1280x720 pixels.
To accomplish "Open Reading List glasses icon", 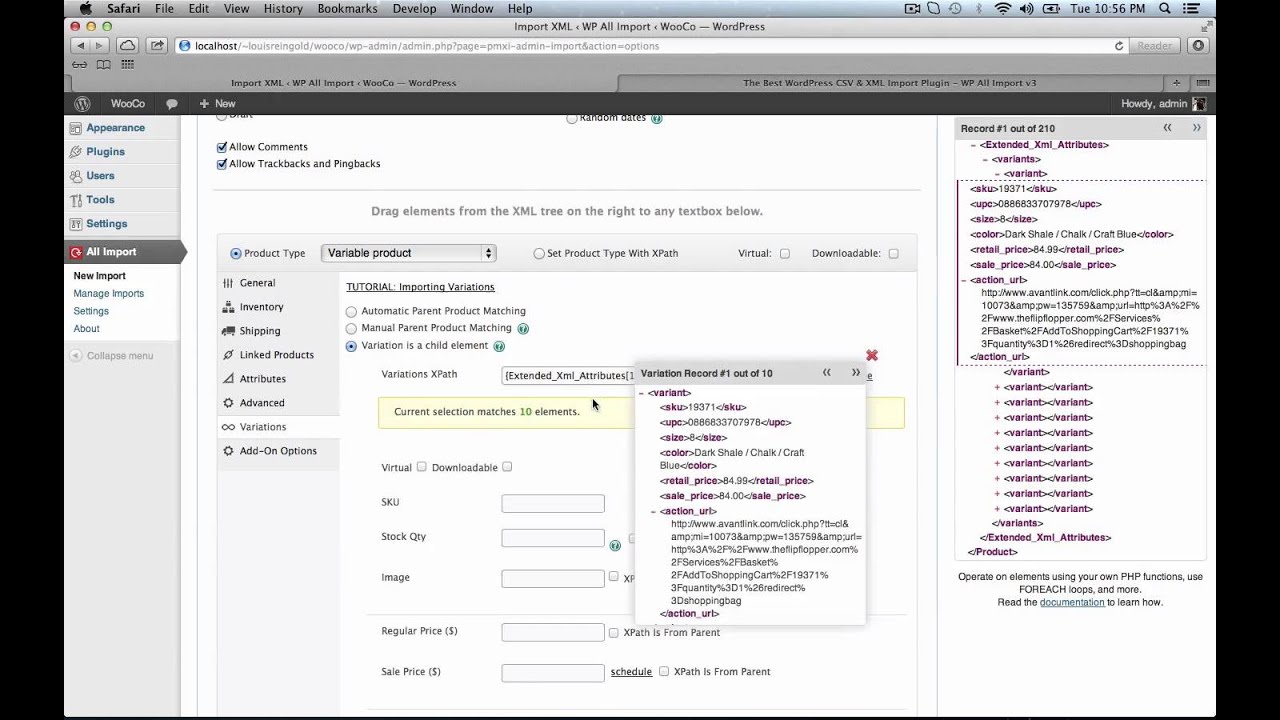I will (80, 65).
